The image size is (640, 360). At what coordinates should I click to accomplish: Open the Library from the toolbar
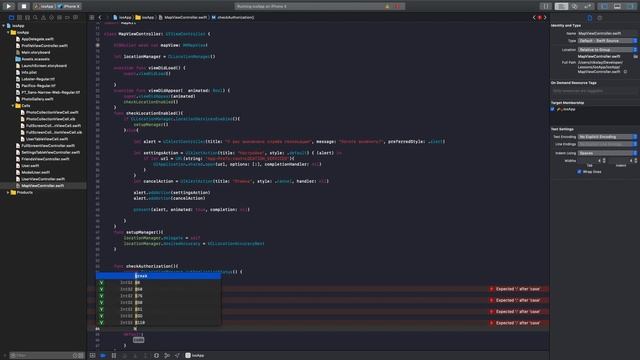(x=546, y=6)
